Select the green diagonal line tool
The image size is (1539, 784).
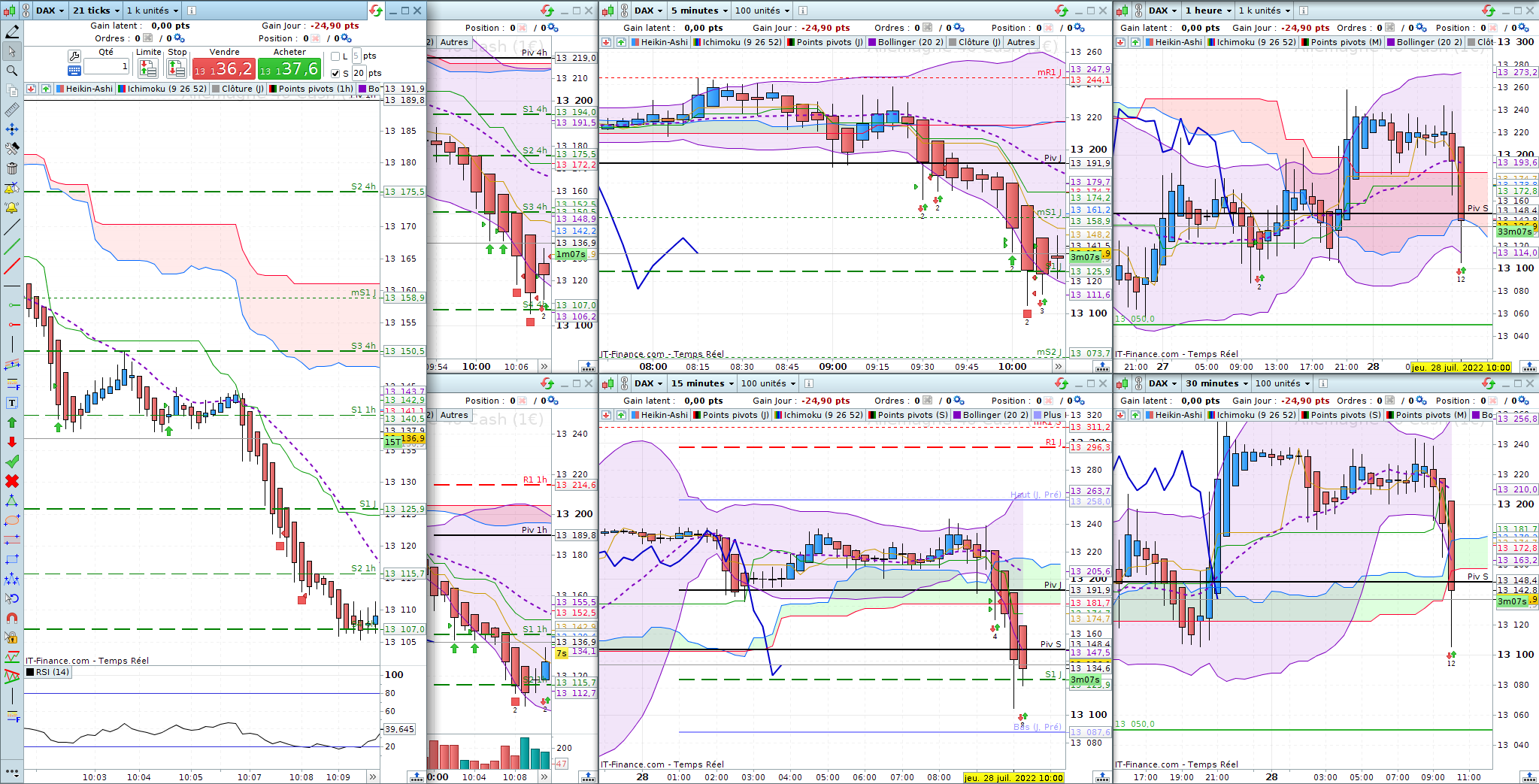click(x=12, y=247)
